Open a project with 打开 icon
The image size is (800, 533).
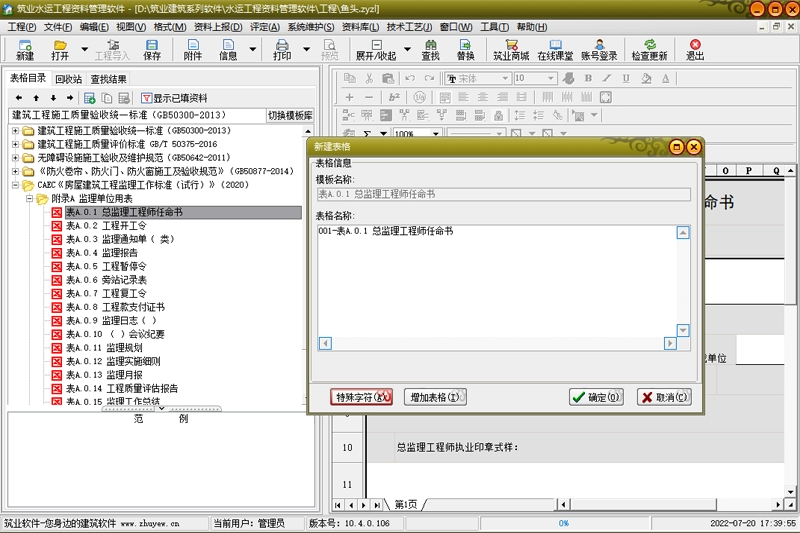coord(60,49)
